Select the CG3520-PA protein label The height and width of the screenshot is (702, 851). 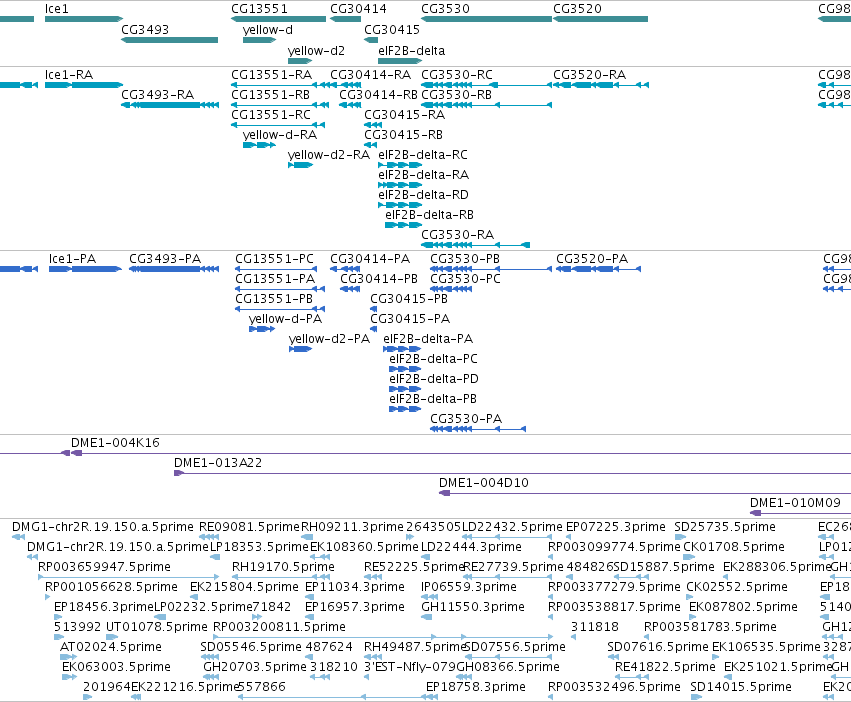click(x=592, y=259)
